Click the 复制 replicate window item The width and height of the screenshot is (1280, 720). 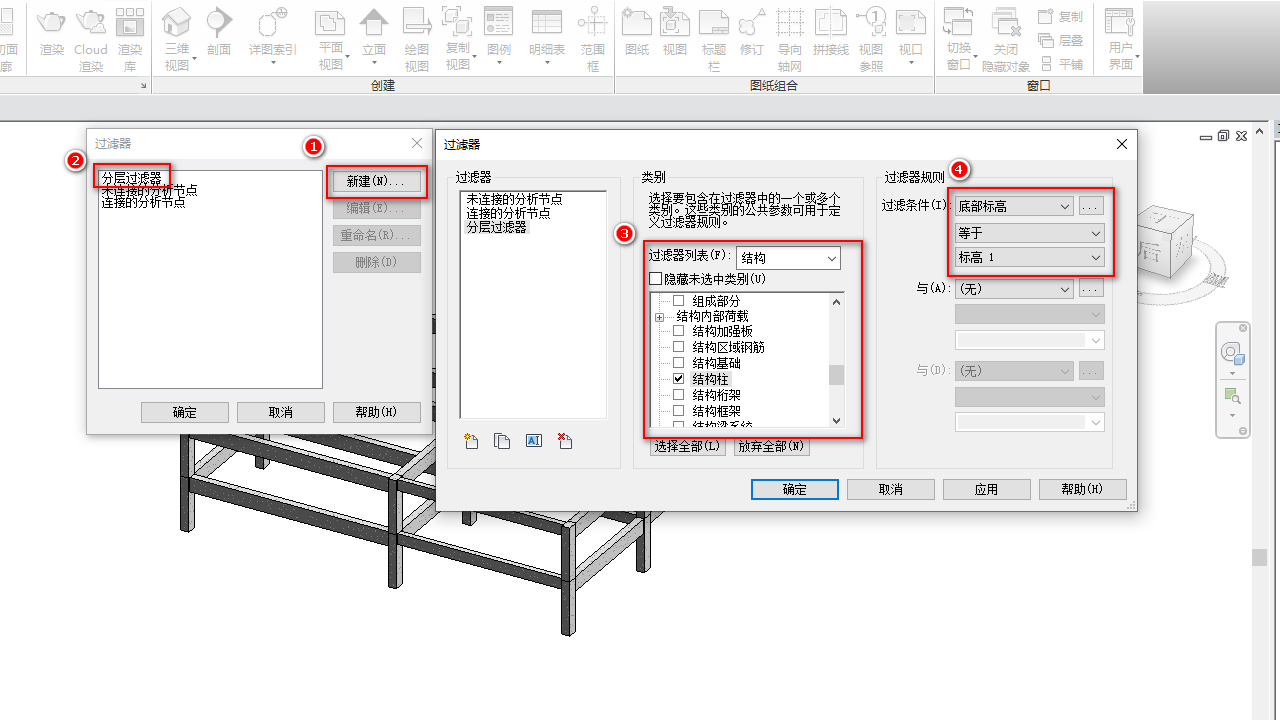click(x=1060, y=17)
